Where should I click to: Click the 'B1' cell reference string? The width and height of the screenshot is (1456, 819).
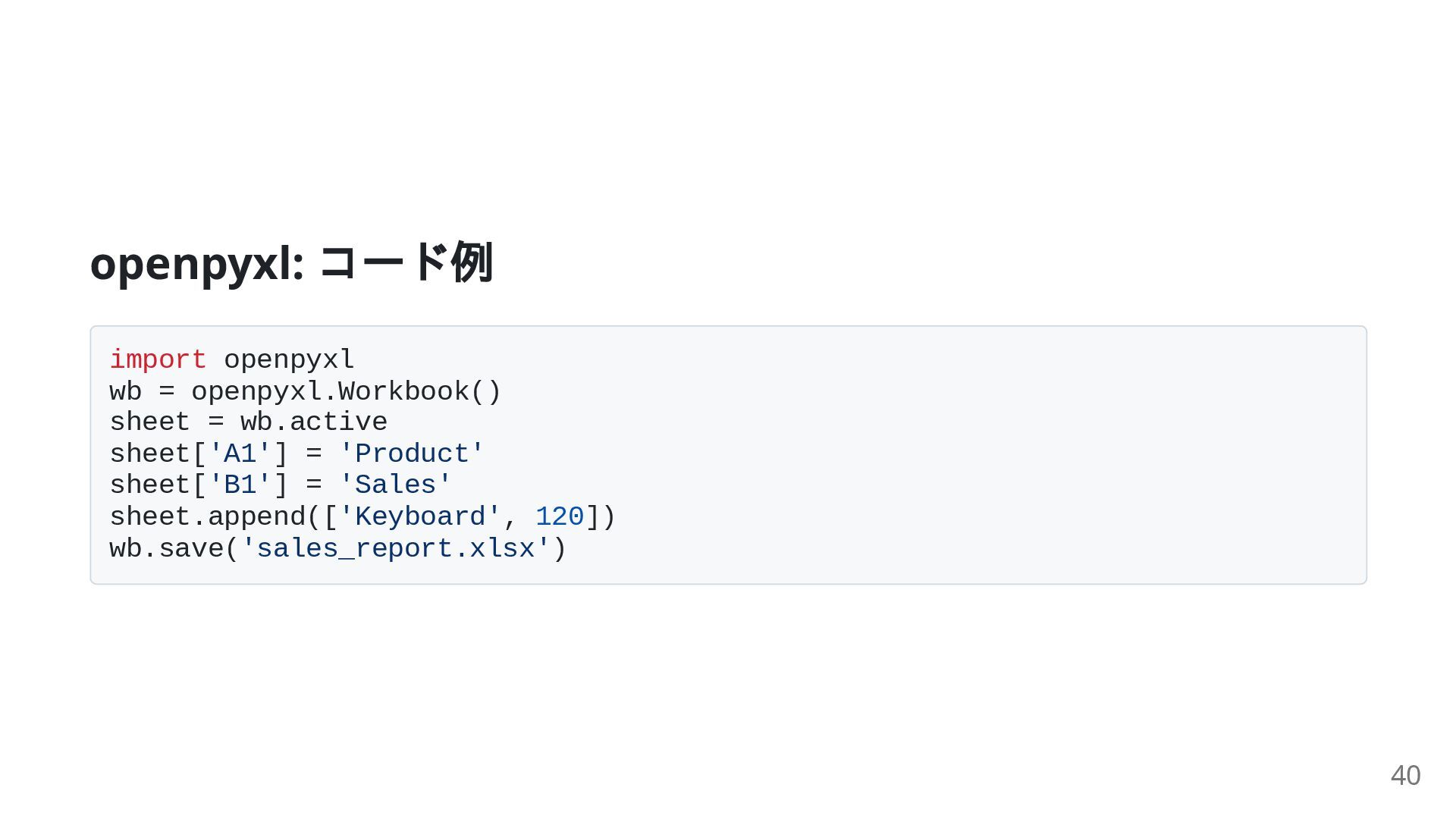pos(240,485)
